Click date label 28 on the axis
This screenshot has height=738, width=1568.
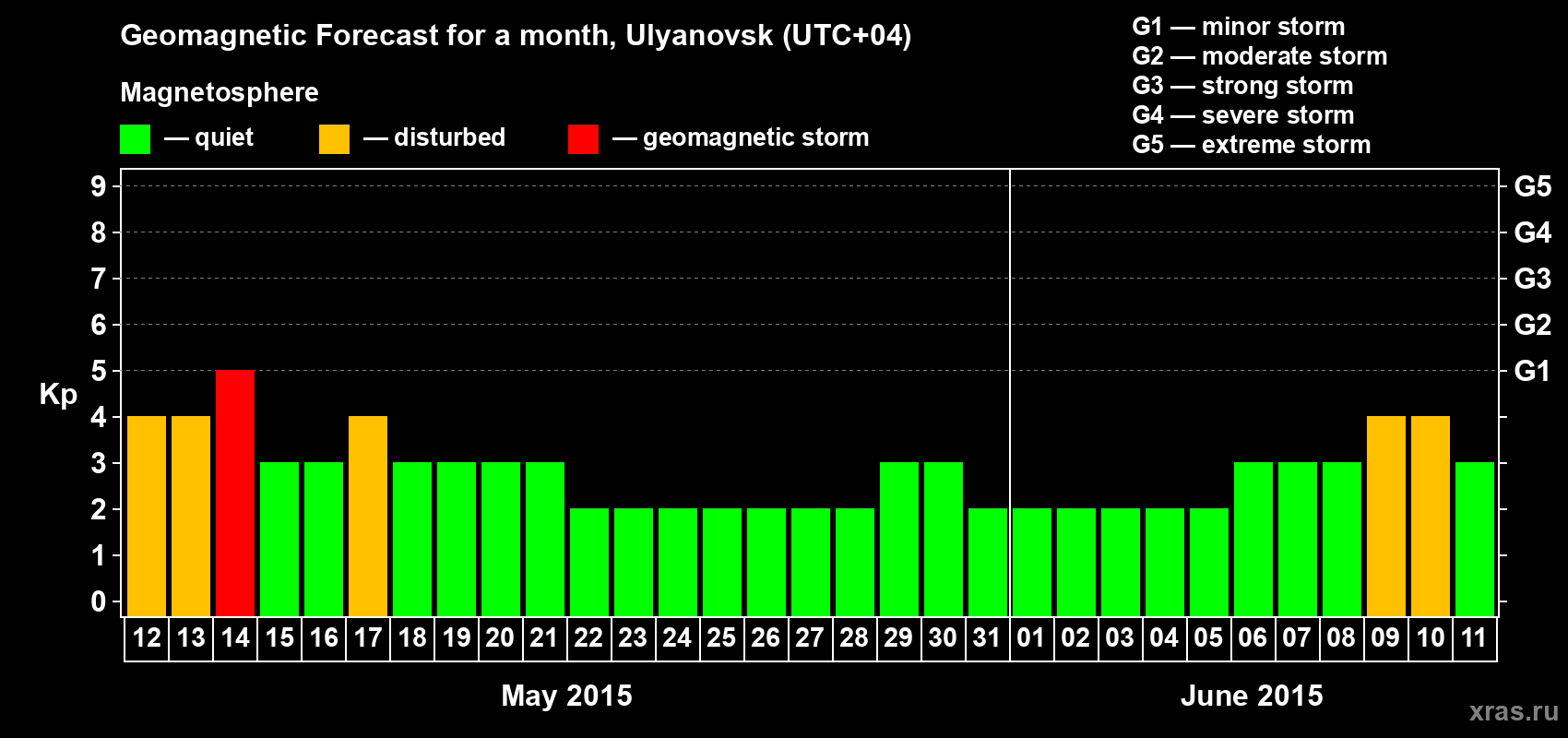855,638
